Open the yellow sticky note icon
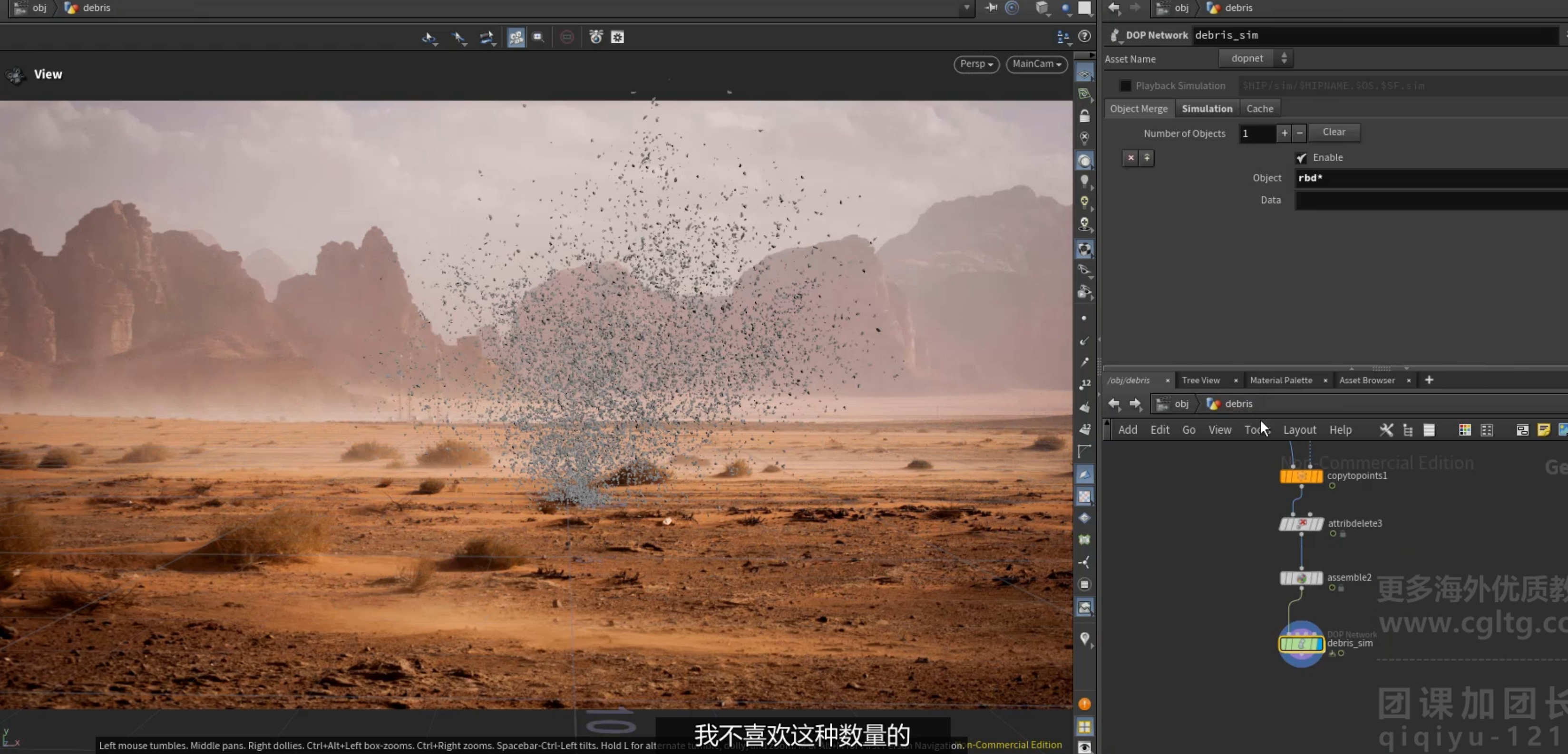1568x754 pixels. click(1543, 430)
